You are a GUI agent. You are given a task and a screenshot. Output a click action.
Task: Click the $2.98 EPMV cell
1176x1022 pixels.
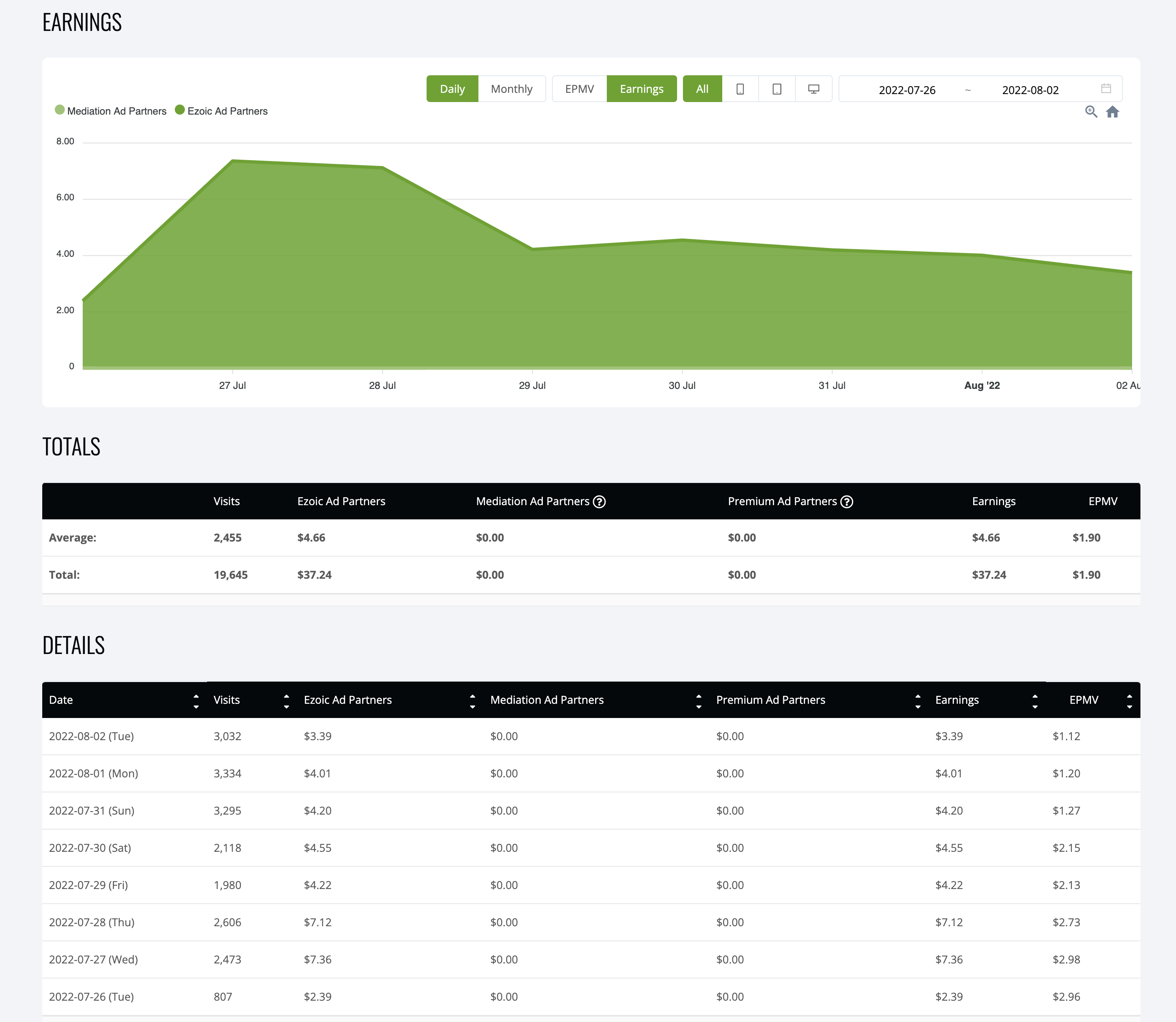(x=1066, y=959)
